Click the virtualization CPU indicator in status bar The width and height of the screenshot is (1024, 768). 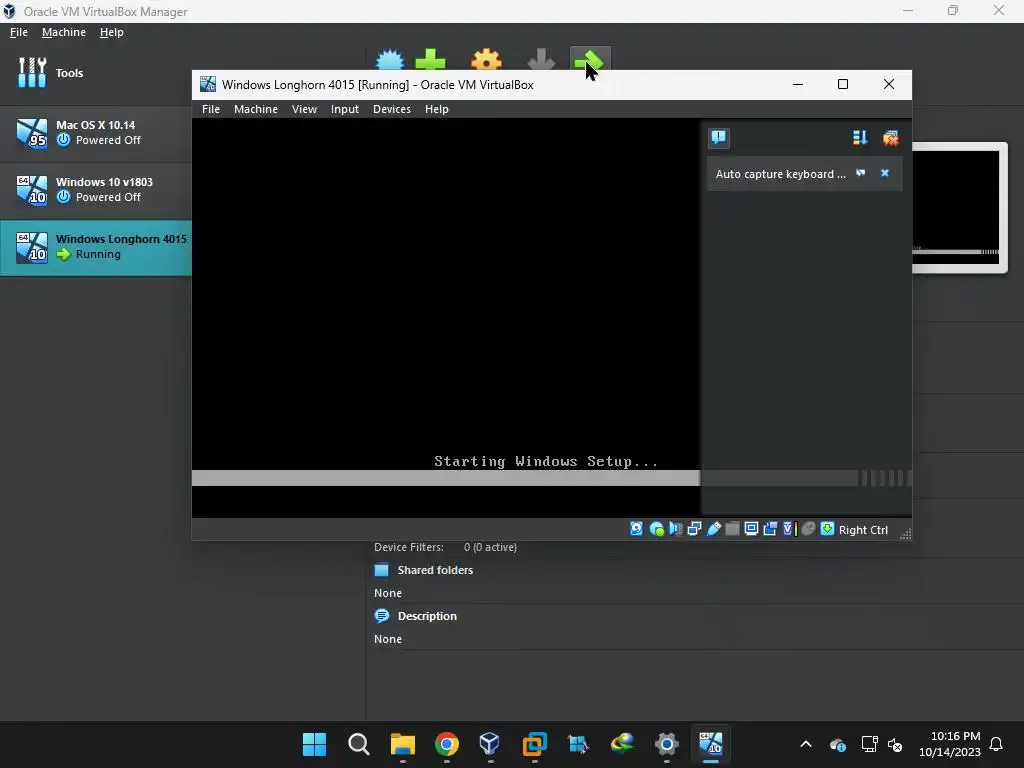(789, 529)
